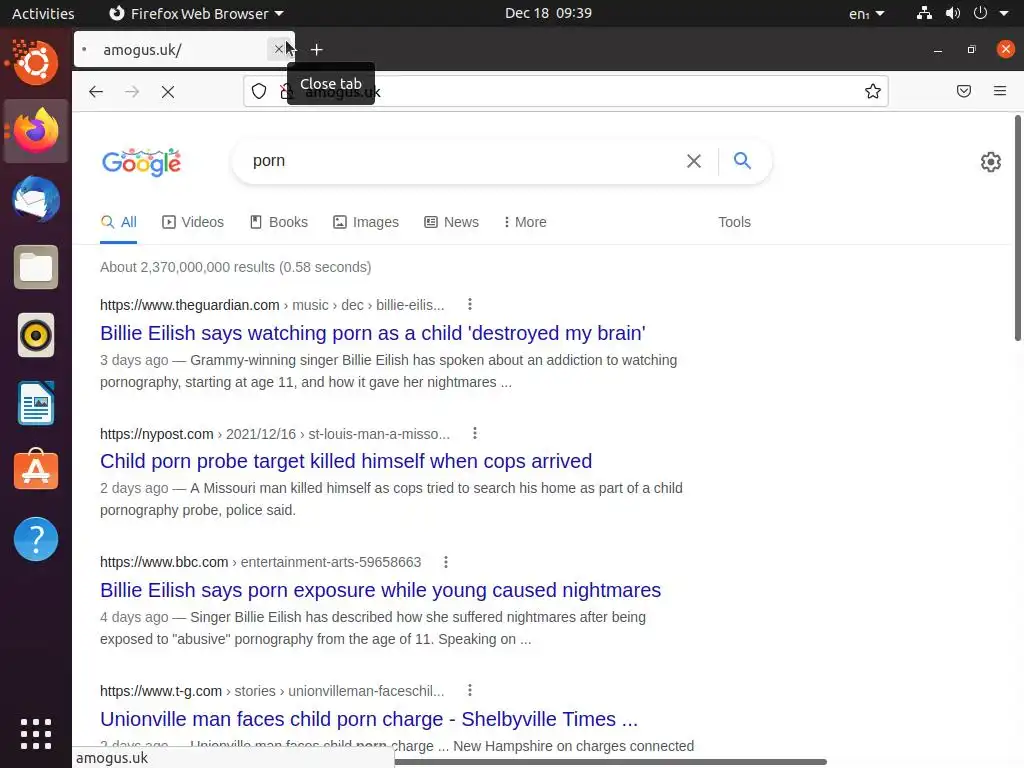Open three-dot menu beside nypost.com result
This screenshot has width=1024, height=768.
pos(475,433)
